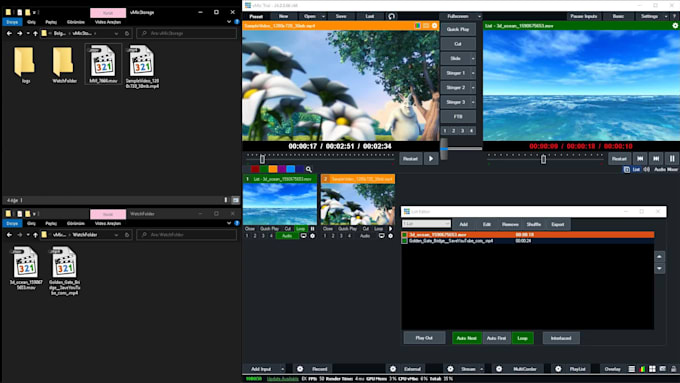680x383 pixels.
Task: Open output window settings gear icon
Action: [675, 26]
